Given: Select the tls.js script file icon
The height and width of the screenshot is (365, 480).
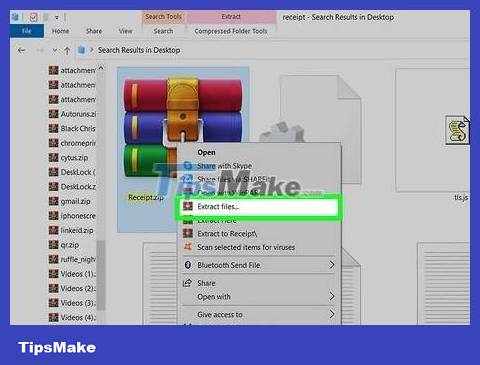Looking at the screenshot, I should click(x=458, y=130).
